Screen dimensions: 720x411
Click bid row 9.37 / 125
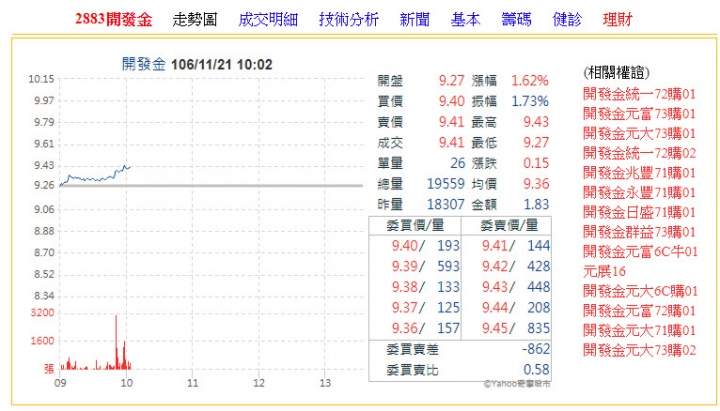tap(425, 308)
